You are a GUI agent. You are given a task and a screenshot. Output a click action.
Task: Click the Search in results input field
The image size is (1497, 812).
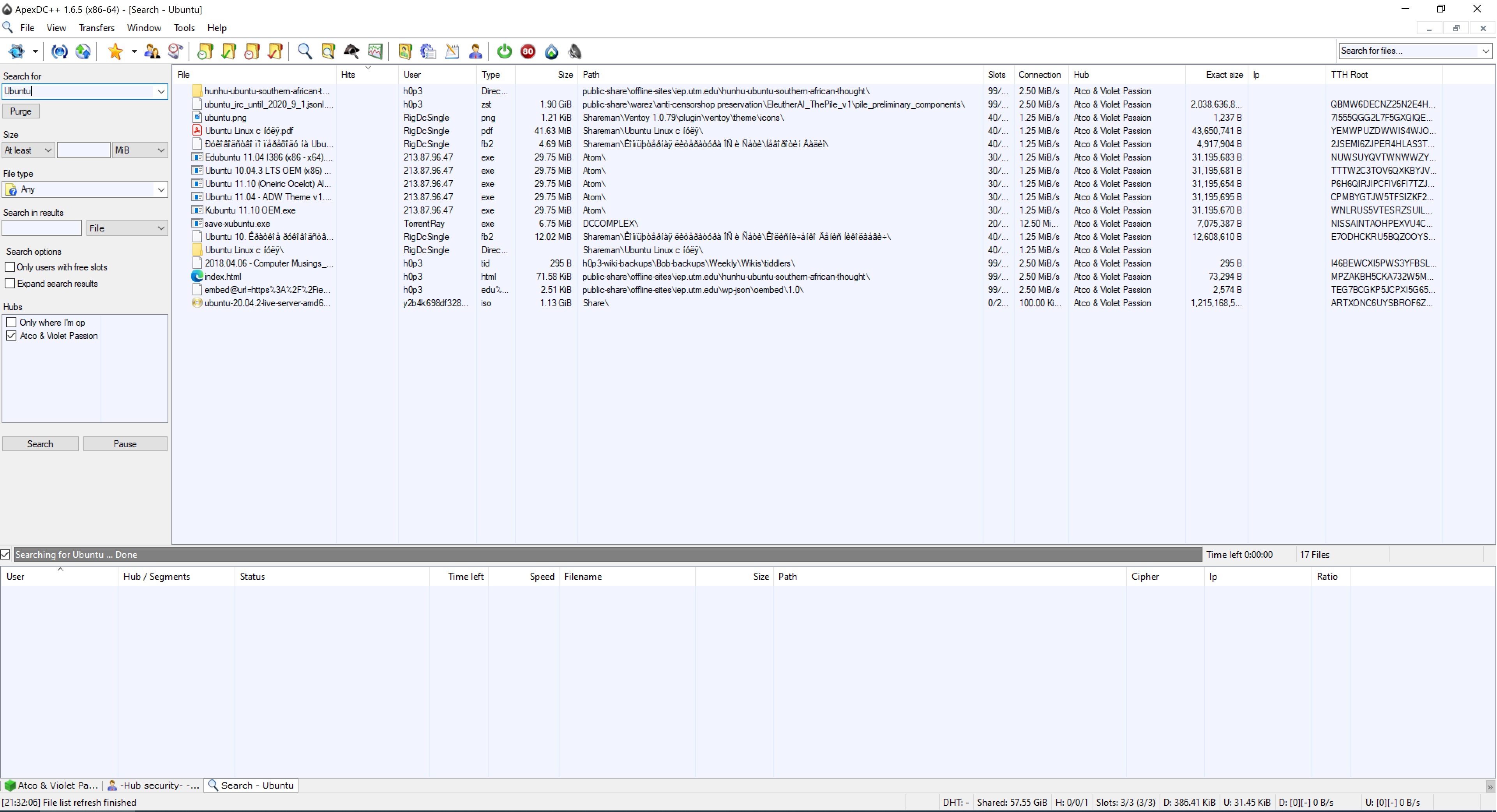(42, 228)
